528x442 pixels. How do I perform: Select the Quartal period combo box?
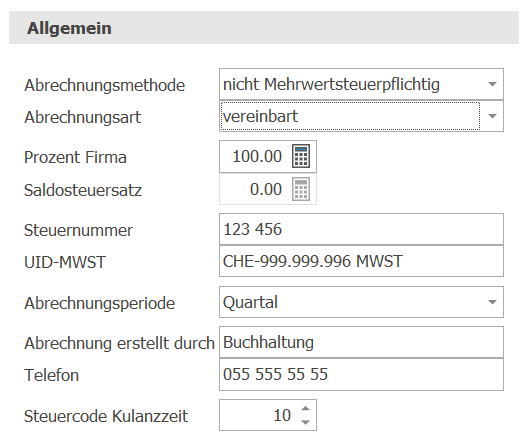click(x=361, y=302)
